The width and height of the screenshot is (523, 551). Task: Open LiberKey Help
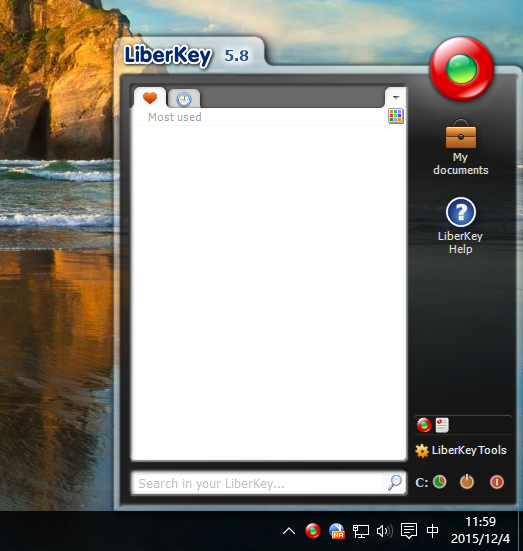pos(460,226)
